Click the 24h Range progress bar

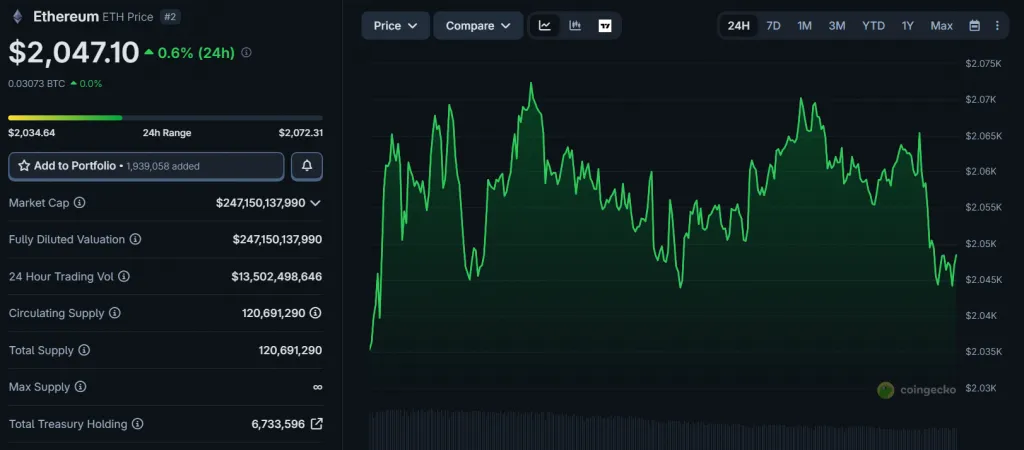(165, 118)
